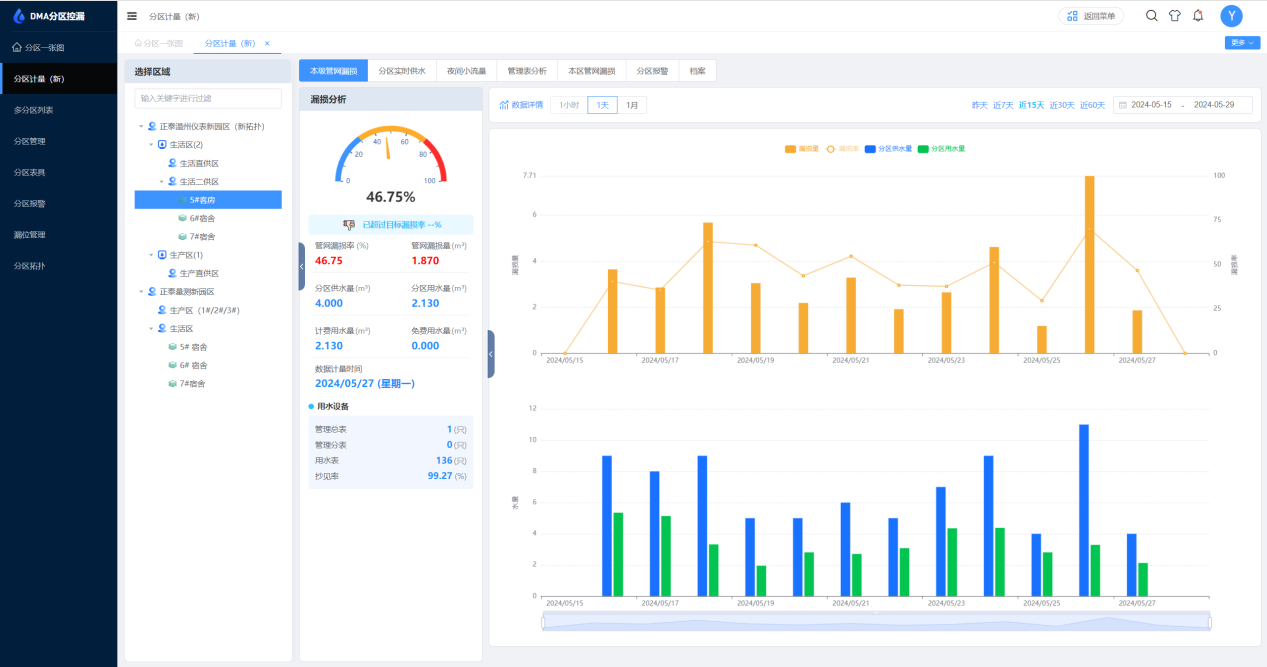Switch to the 夜间小流量 tab

[x=466, y=71]
